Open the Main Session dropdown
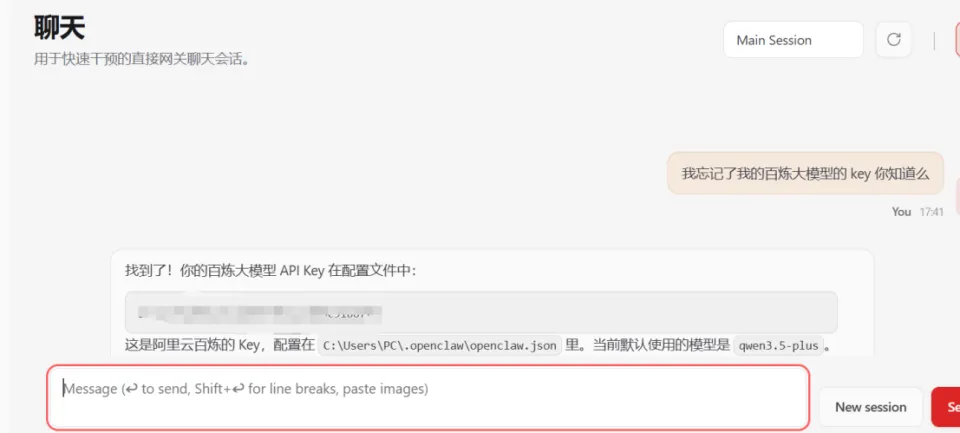960x433 pixels. pyautogui.click(x=793, y=40)
